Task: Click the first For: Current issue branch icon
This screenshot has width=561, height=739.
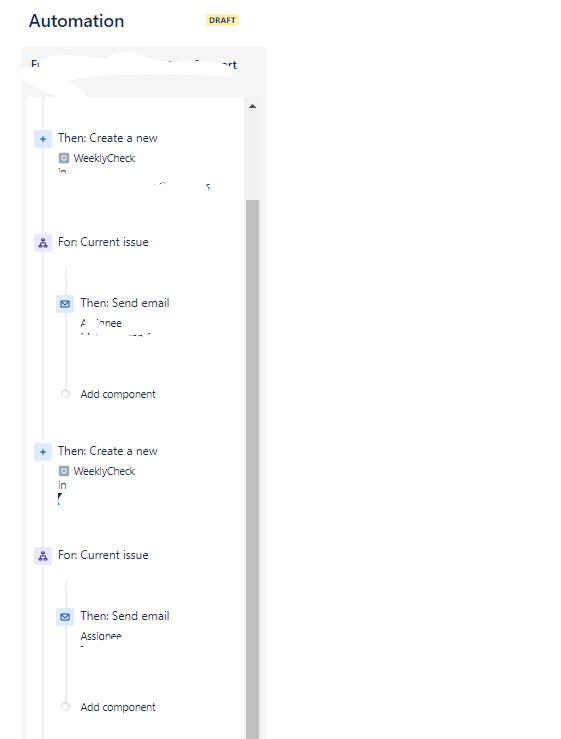Action: 43,243
